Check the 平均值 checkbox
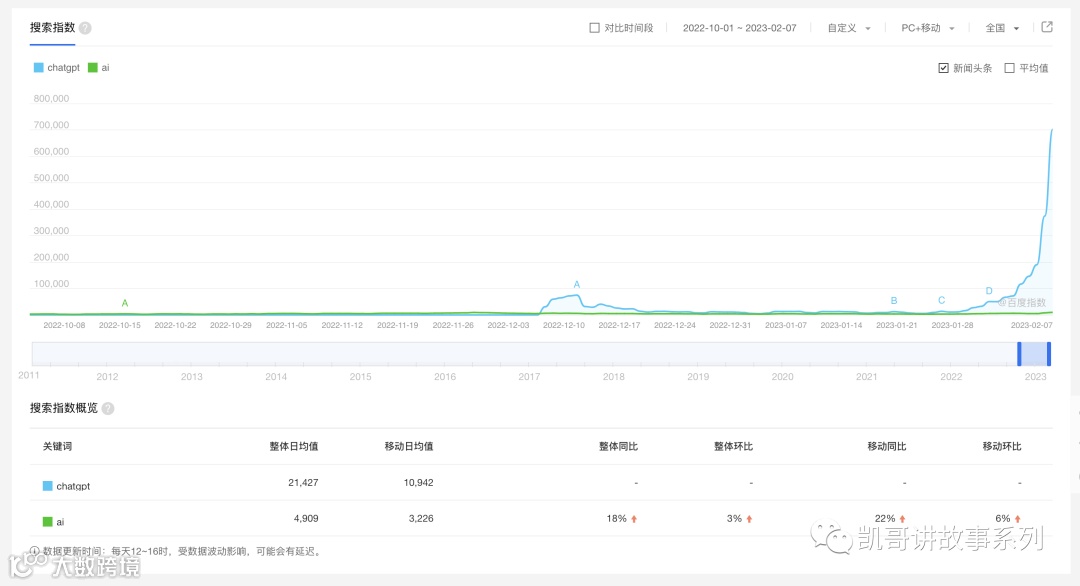This screenshot has width=1080, height=586. pos(1010,67)
